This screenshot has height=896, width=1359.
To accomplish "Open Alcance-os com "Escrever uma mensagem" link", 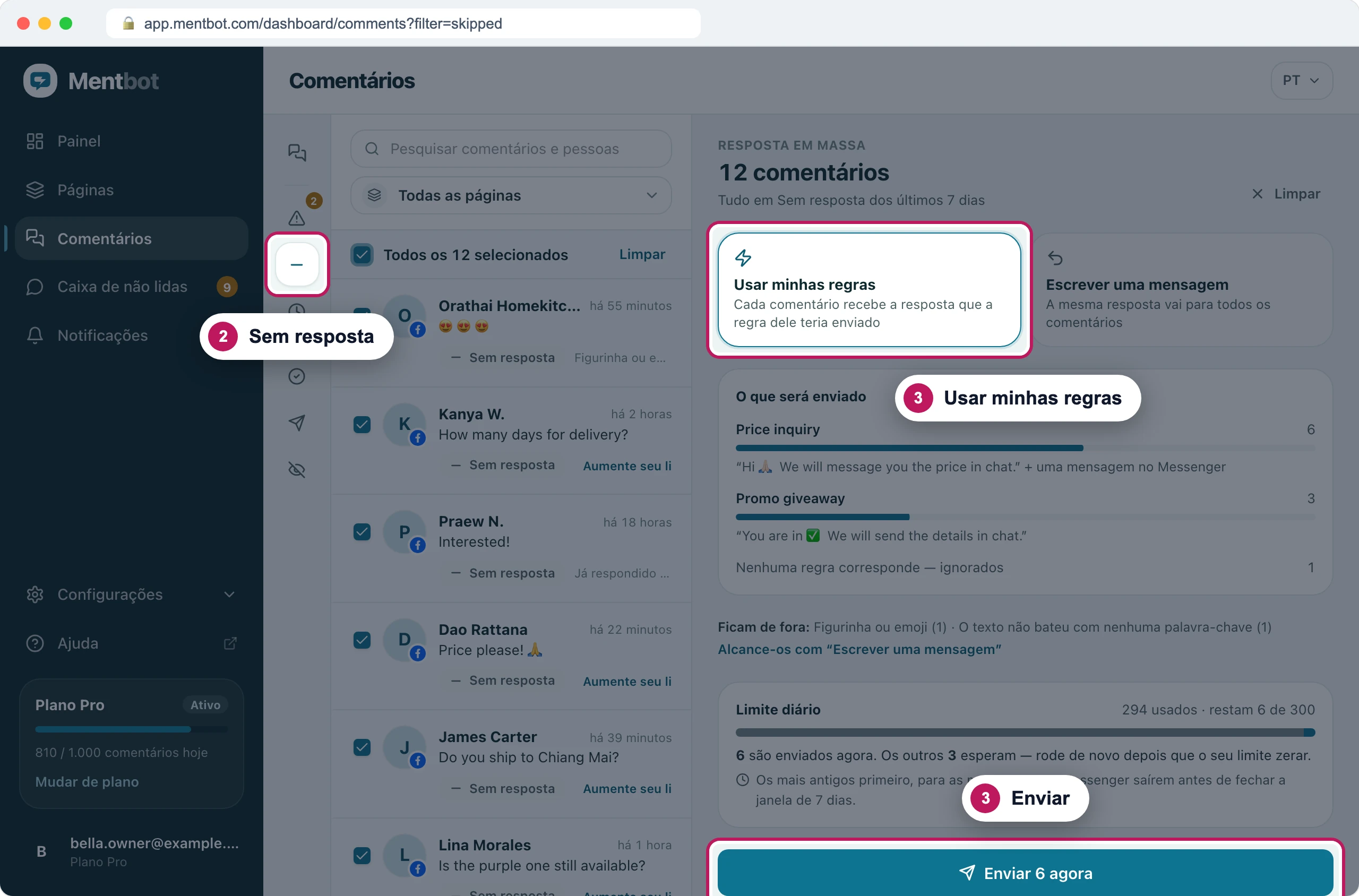I will click(x=859, y=649).
